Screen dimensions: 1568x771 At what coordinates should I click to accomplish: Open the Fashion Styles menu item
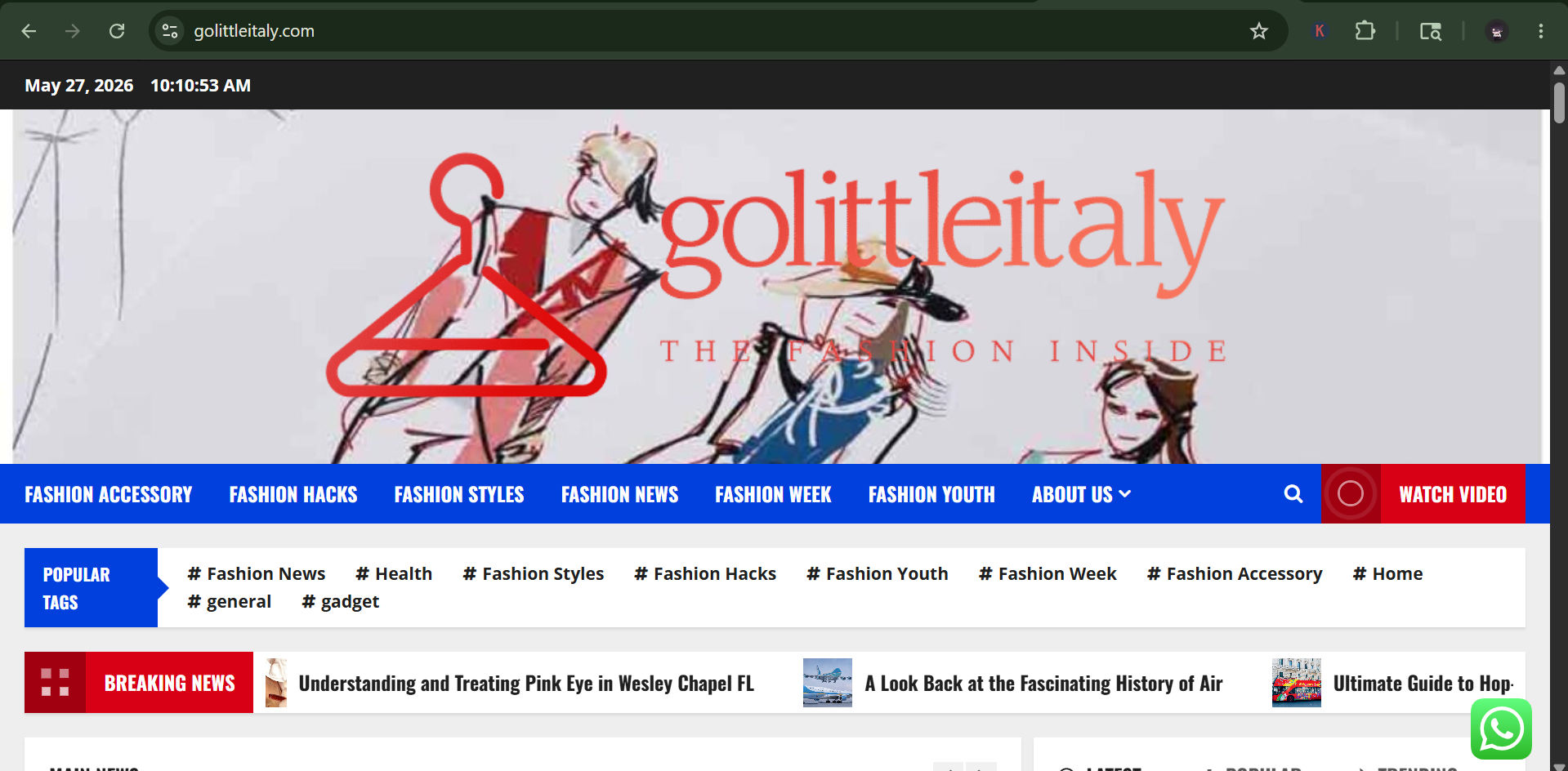point(459,494)
